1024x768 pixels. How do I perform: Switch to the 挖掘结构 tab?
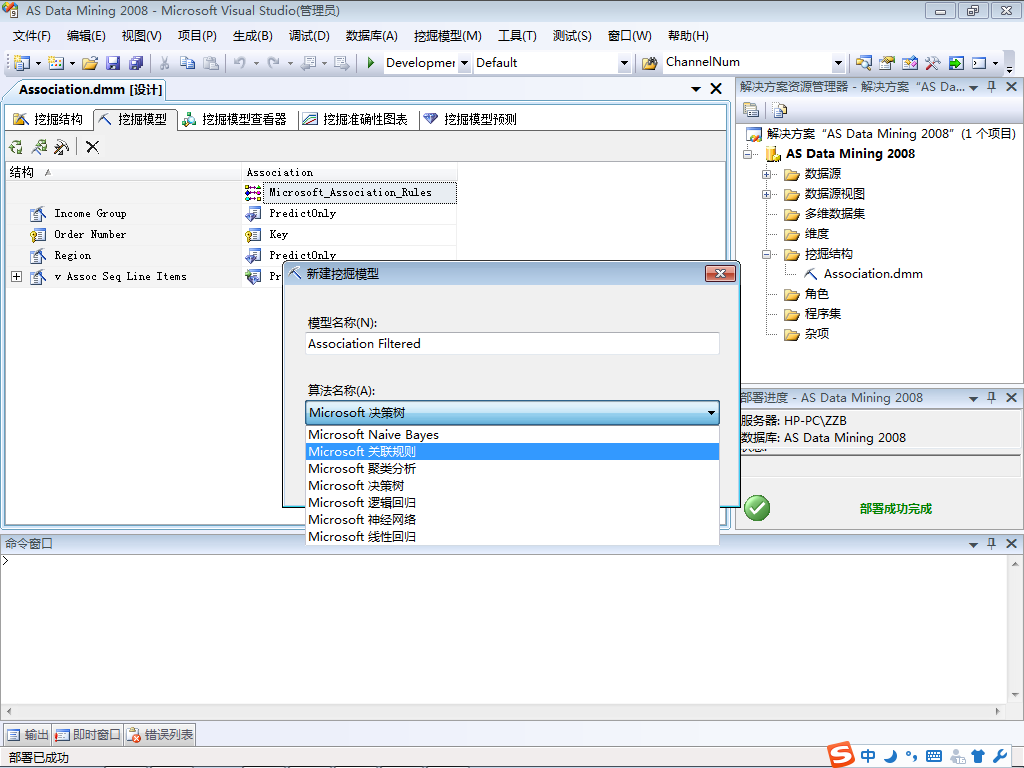point(48,119)
